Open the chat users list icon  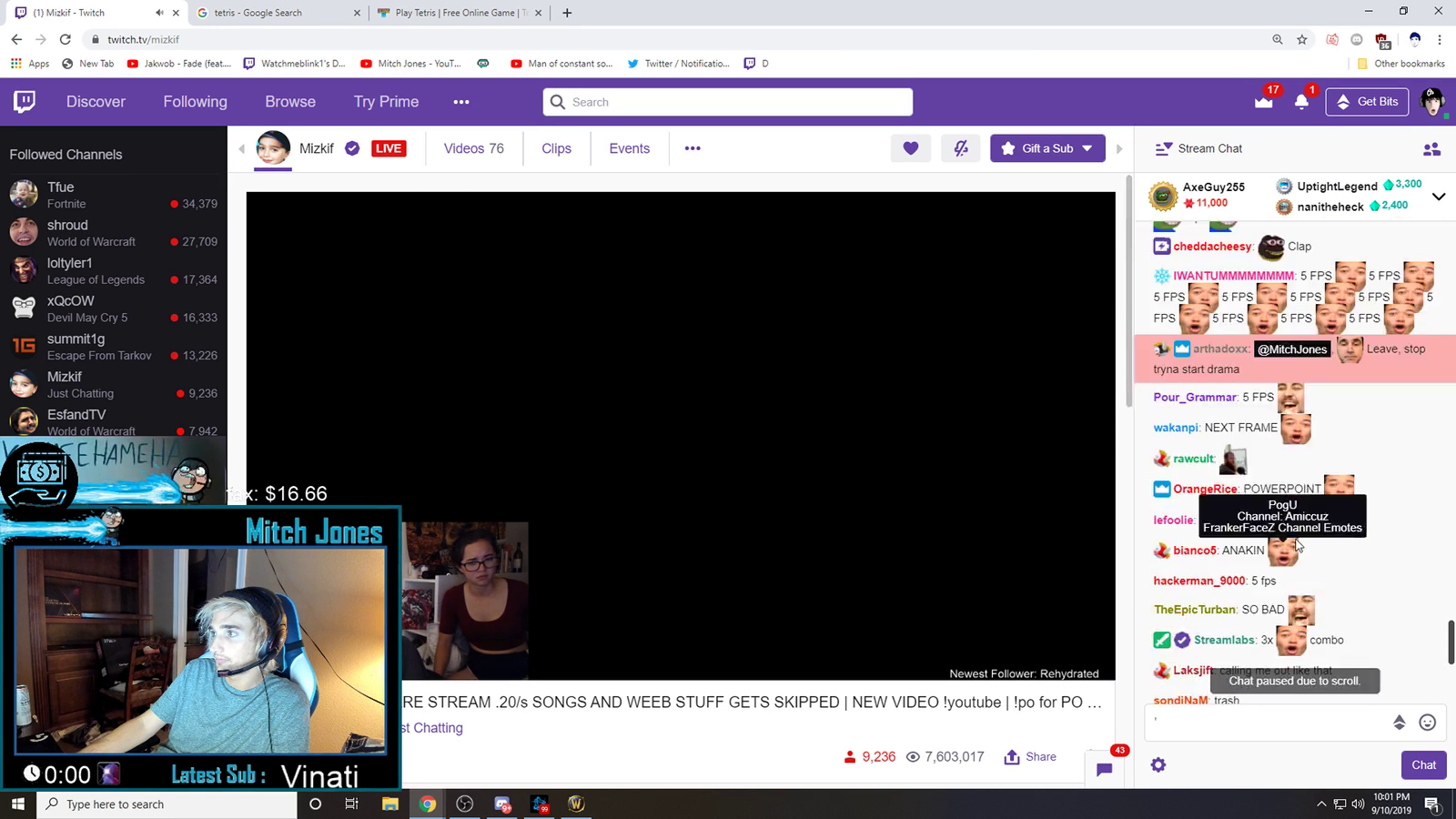pos(1431,149)
